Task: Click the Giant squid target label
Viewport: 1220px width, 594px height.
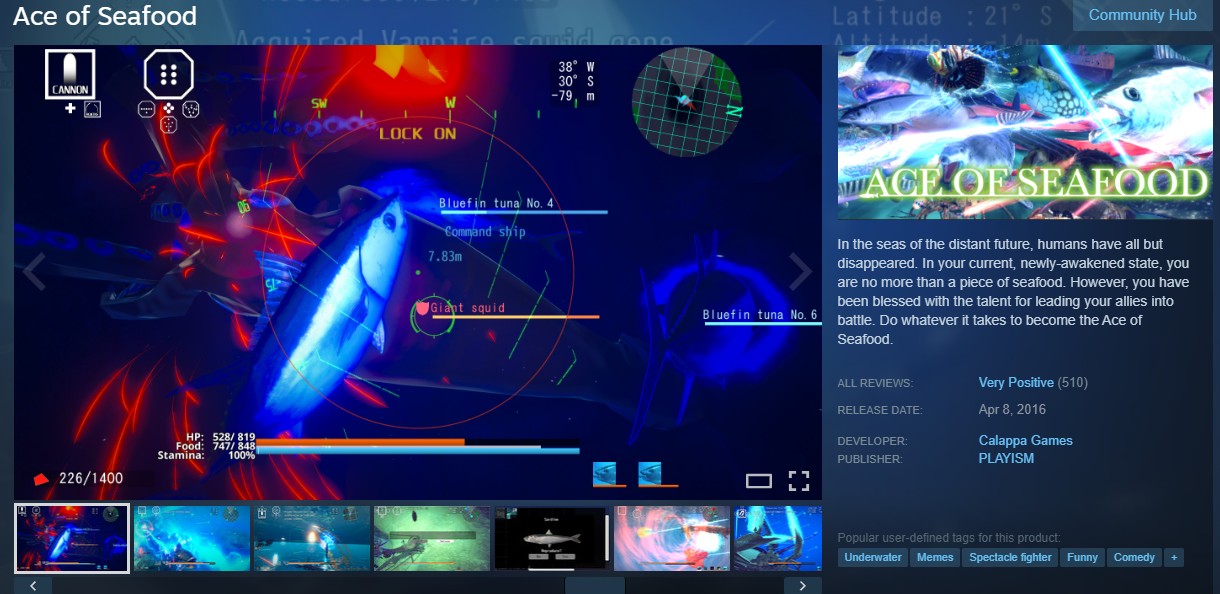Action: [468, 308]
